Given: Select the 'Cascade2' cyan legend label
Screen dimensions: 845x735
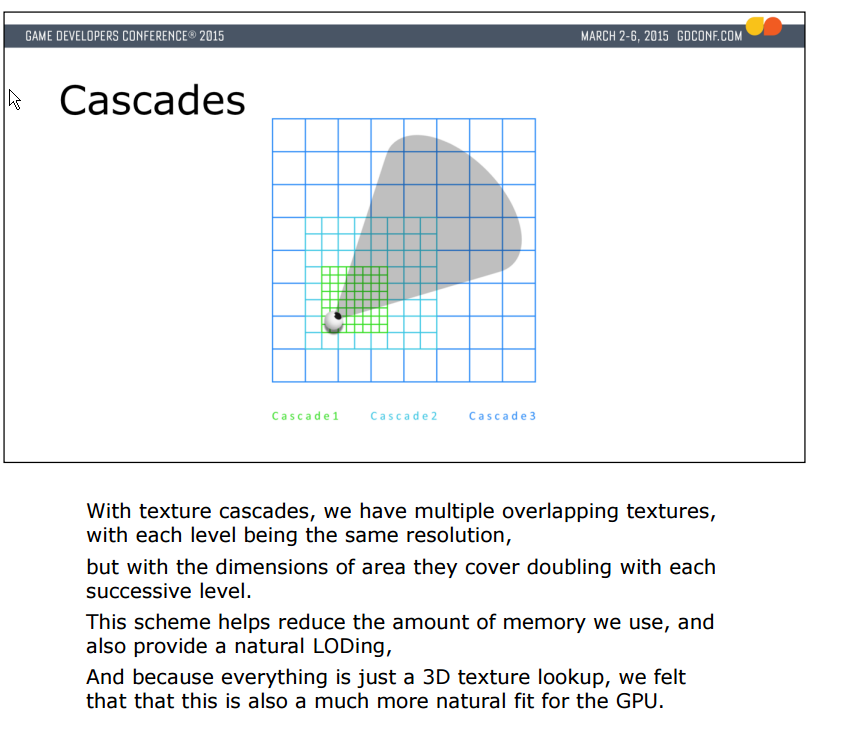Looking at the screenshot, I should pyautogui.click(x=404, y=416).
